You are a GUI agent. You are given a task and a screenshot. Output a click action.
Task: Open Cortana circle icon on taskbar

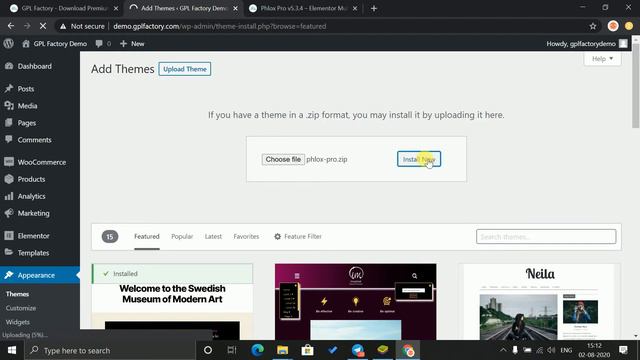point(208,350)
